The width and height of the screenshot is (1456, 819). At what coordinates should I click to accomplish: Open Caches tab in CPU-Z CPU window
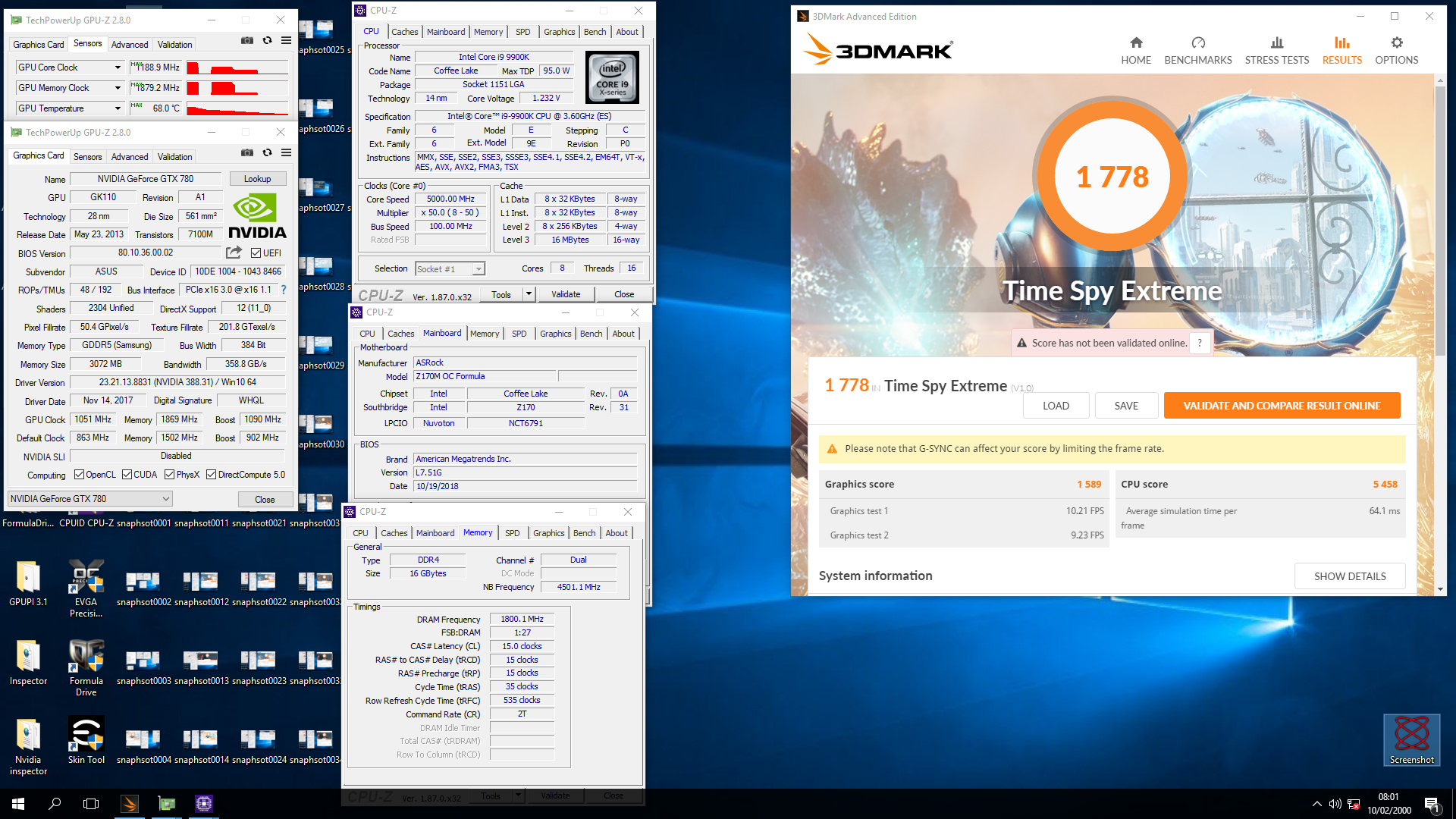[x=404, y=32]
